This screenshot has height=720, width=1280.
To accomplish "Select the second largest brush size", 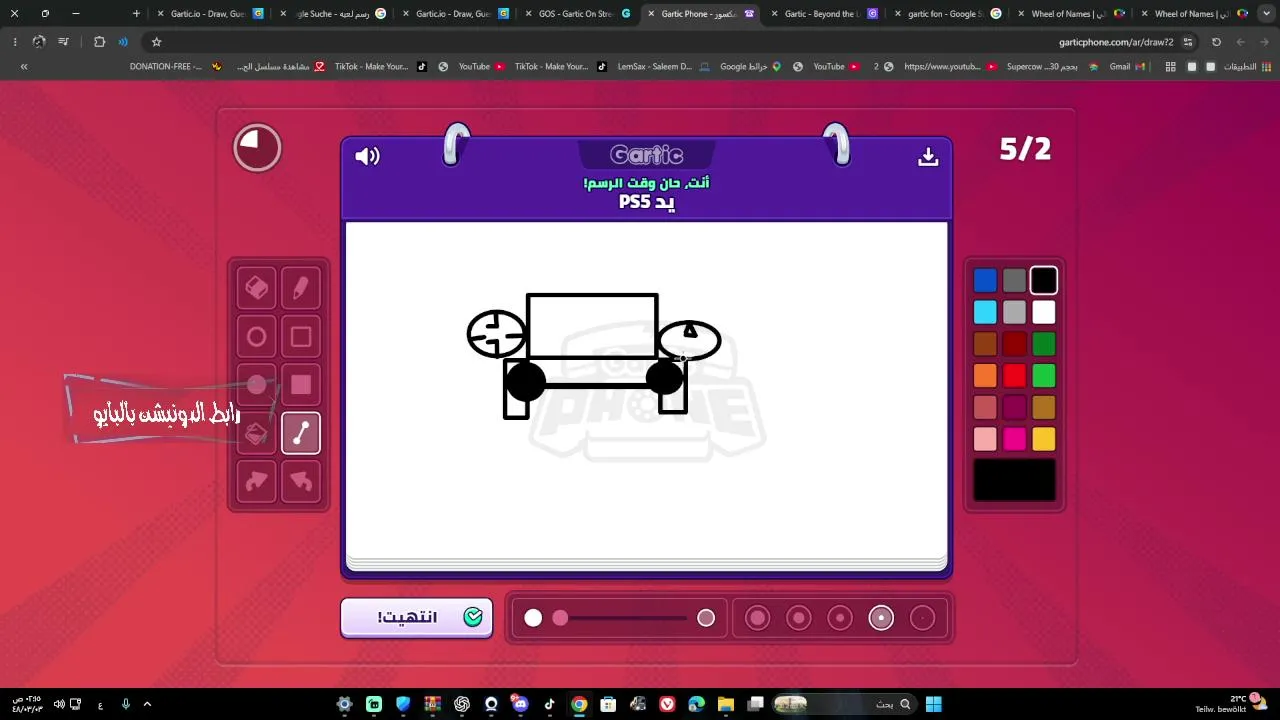I will click(x=798, y=618).
